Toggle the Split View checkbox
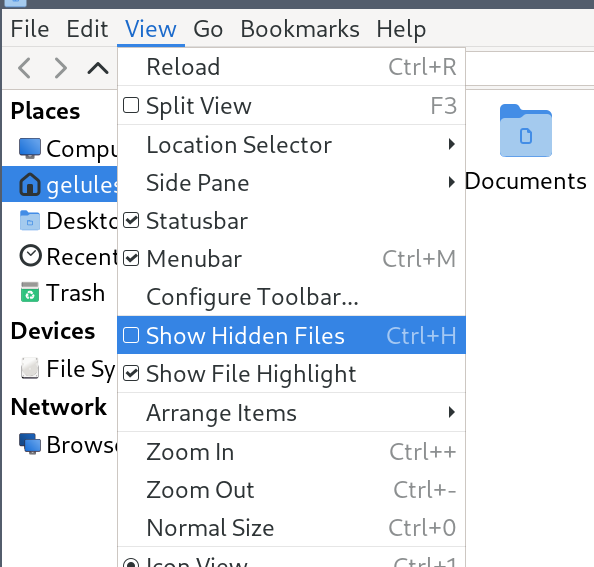594x567 pixels. point(131,105)
